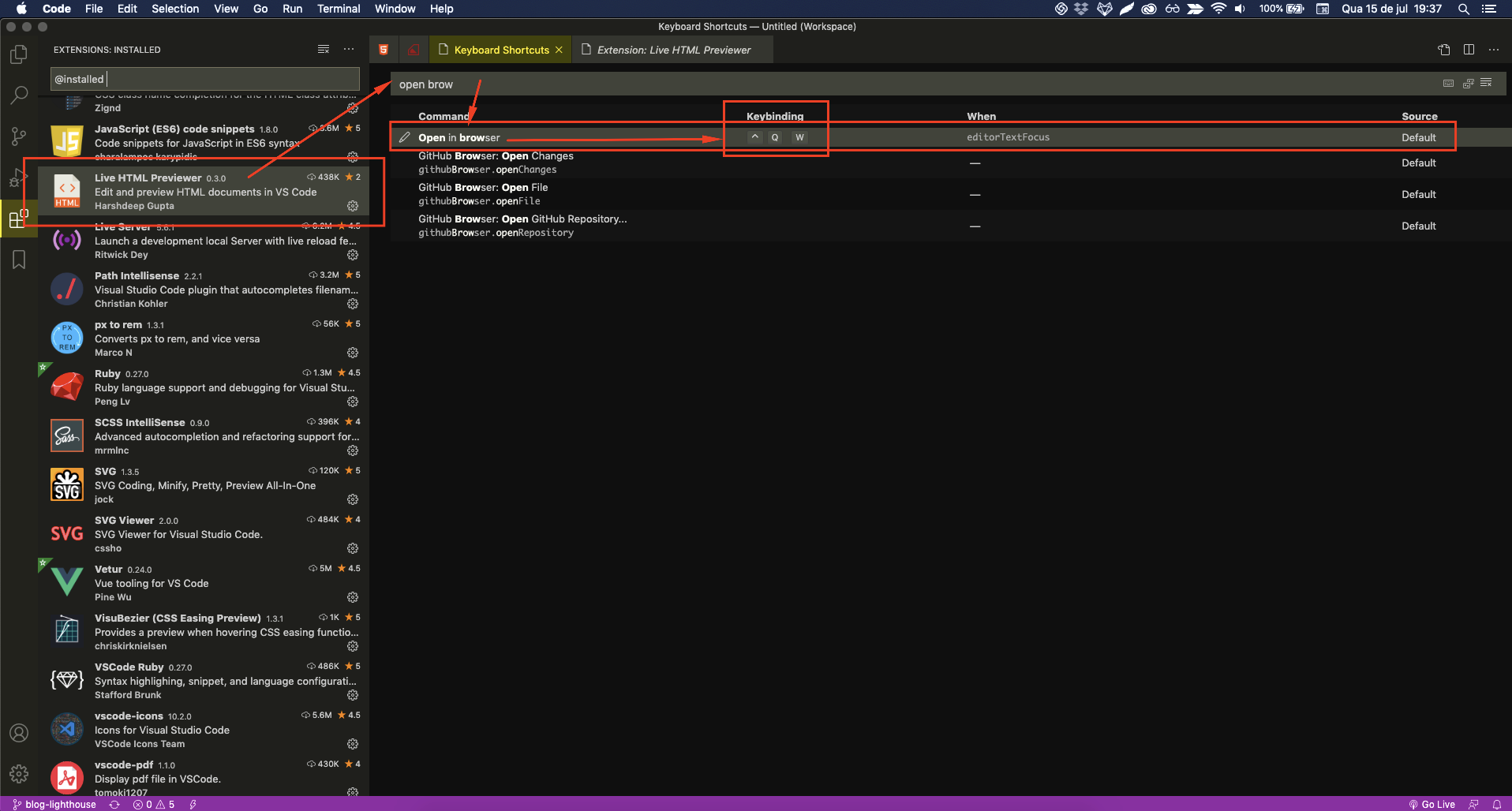Viewport: 1512px width, 811px height.
Task: Click the notifications bell in status bar
Action: click(x=1496, y=804)
